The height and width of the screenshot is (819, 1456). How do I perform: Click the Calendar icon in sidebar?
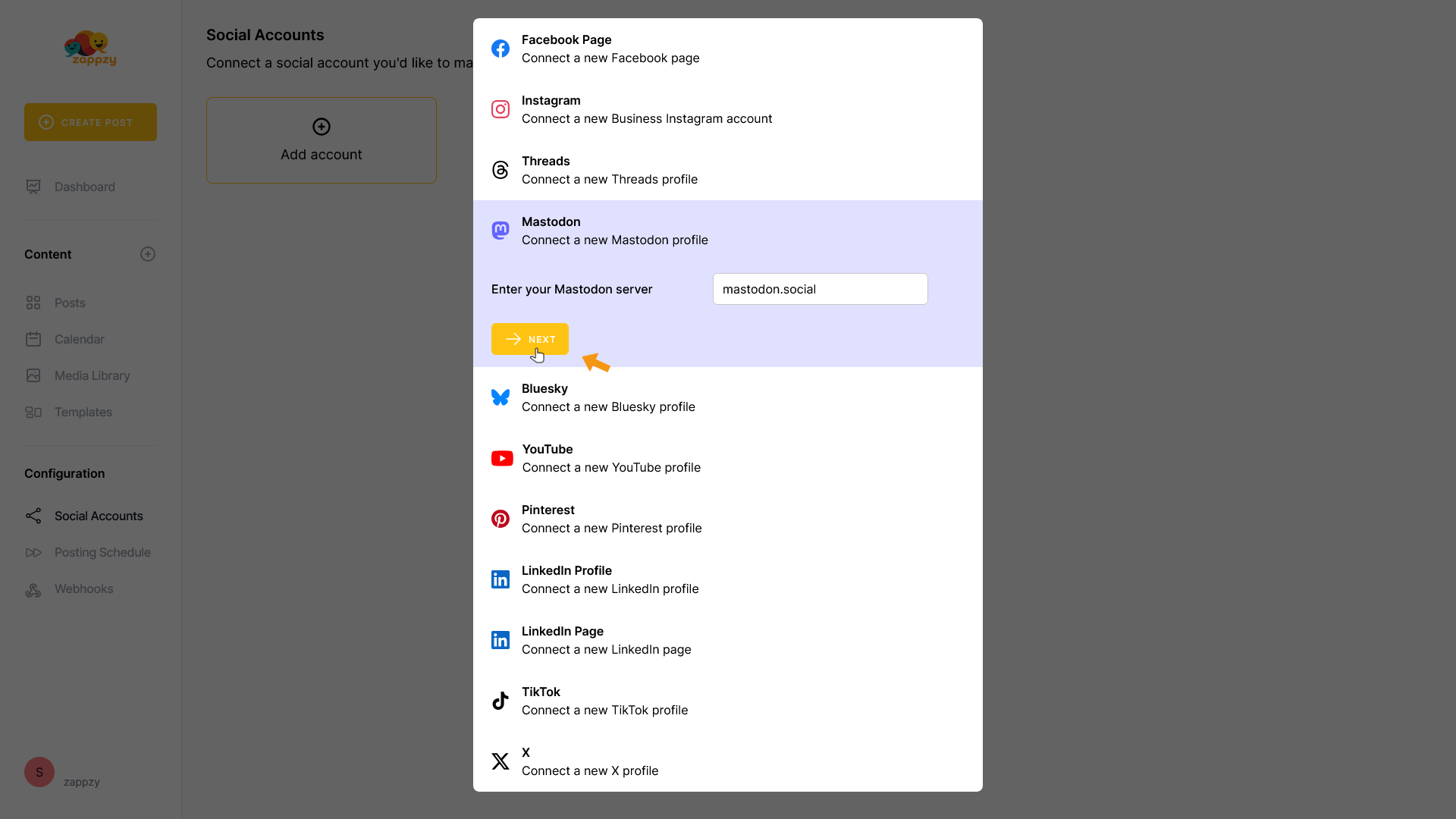click(33, 339)
